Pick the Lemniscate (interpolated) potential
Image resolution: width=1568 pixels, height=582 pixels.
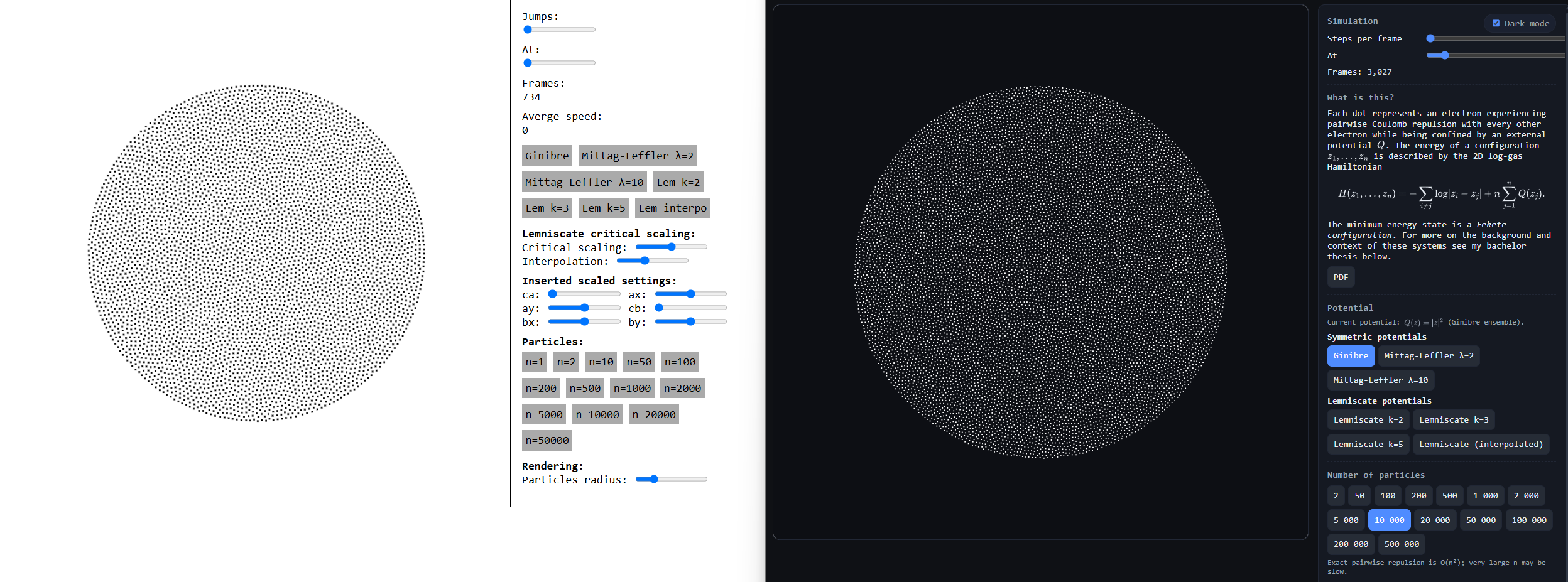pyautogui.click(x=1480, y=445)
